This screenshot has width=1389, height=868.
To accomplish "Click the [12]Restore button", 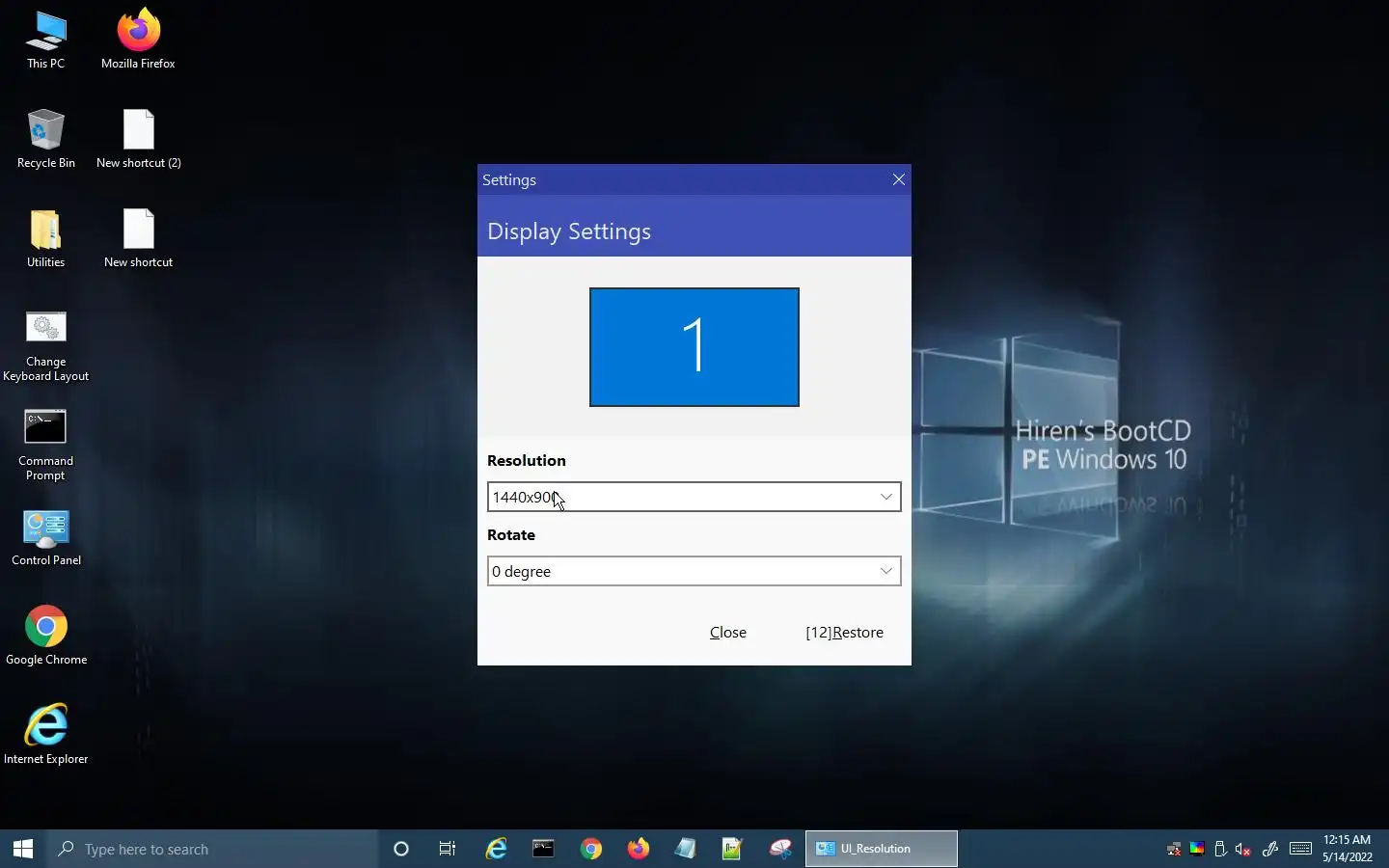I will point(844,633).
